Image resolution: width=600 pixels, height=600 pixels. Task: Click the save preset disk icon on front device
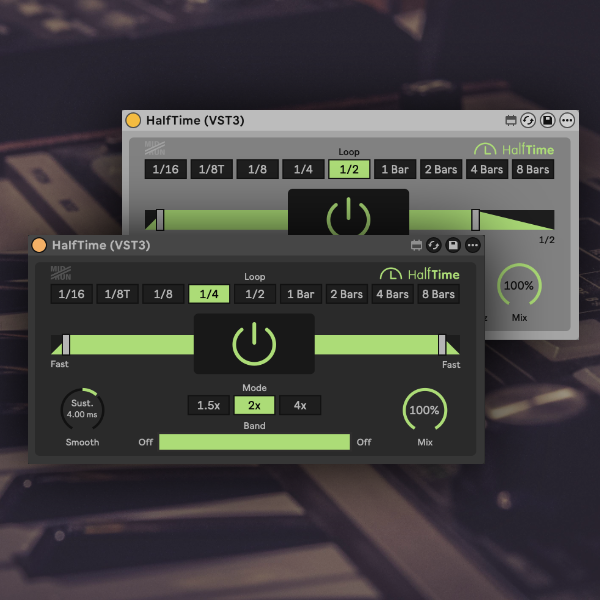click(x=454, y=245)
